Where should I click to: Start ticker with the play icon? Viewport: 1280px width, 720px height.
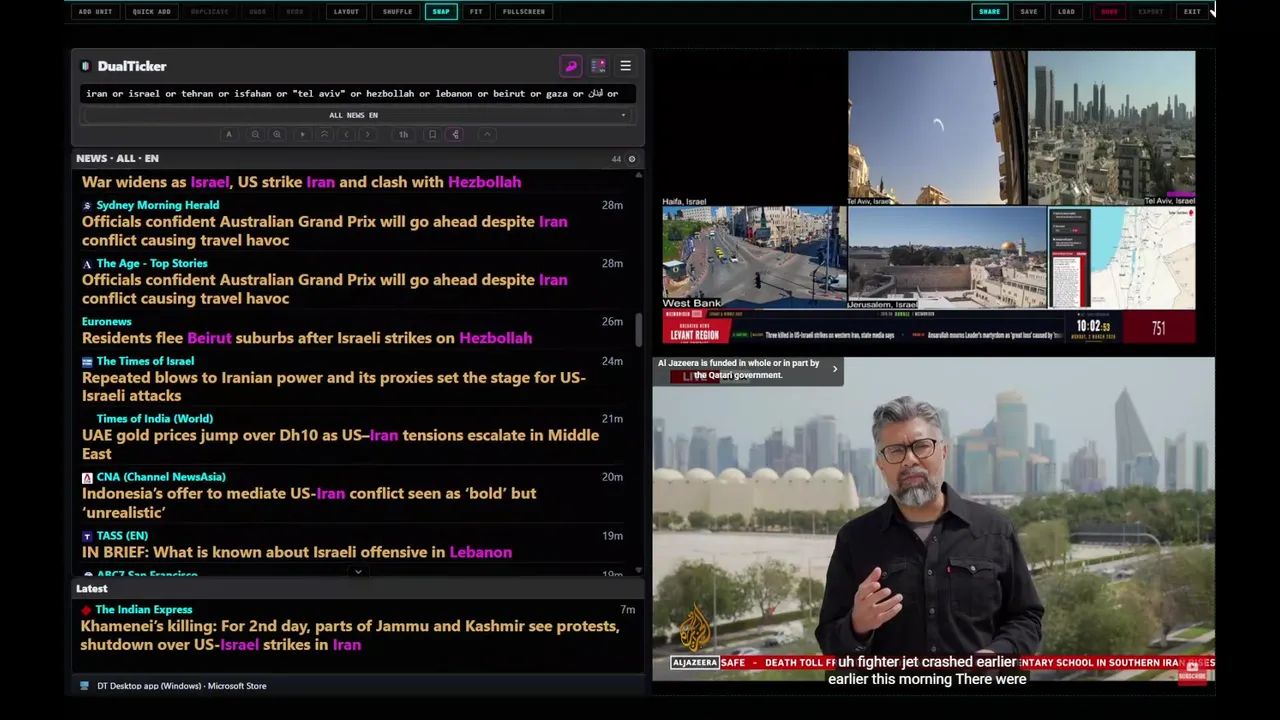[x=302, y=134]
